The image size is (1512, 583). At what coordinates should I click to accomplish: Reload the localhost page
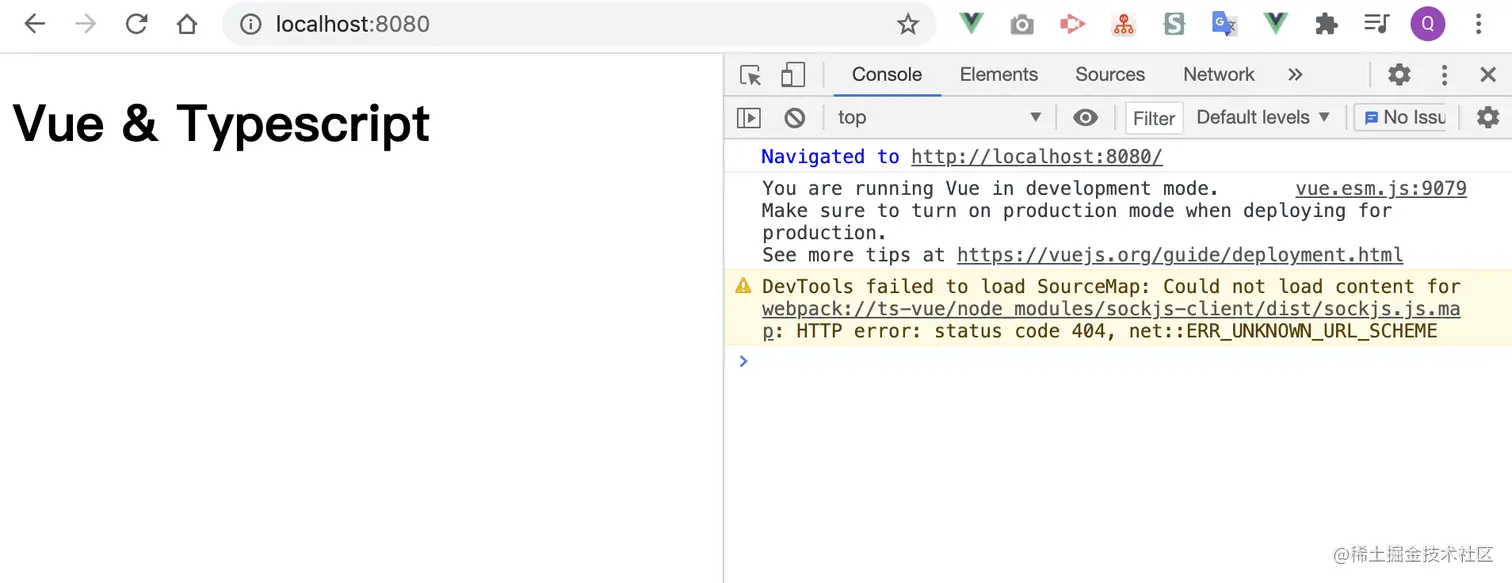(x=137, y=24)
